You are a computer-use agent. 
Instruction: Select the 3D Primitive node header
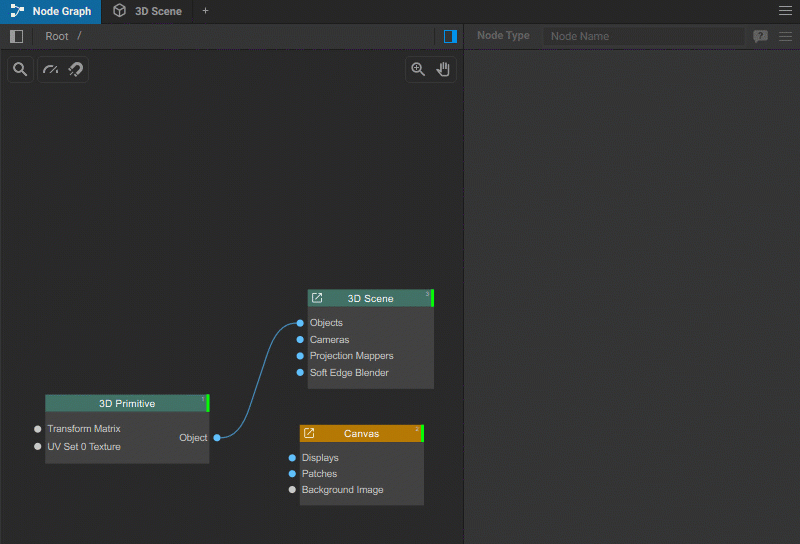pos(127,403)
